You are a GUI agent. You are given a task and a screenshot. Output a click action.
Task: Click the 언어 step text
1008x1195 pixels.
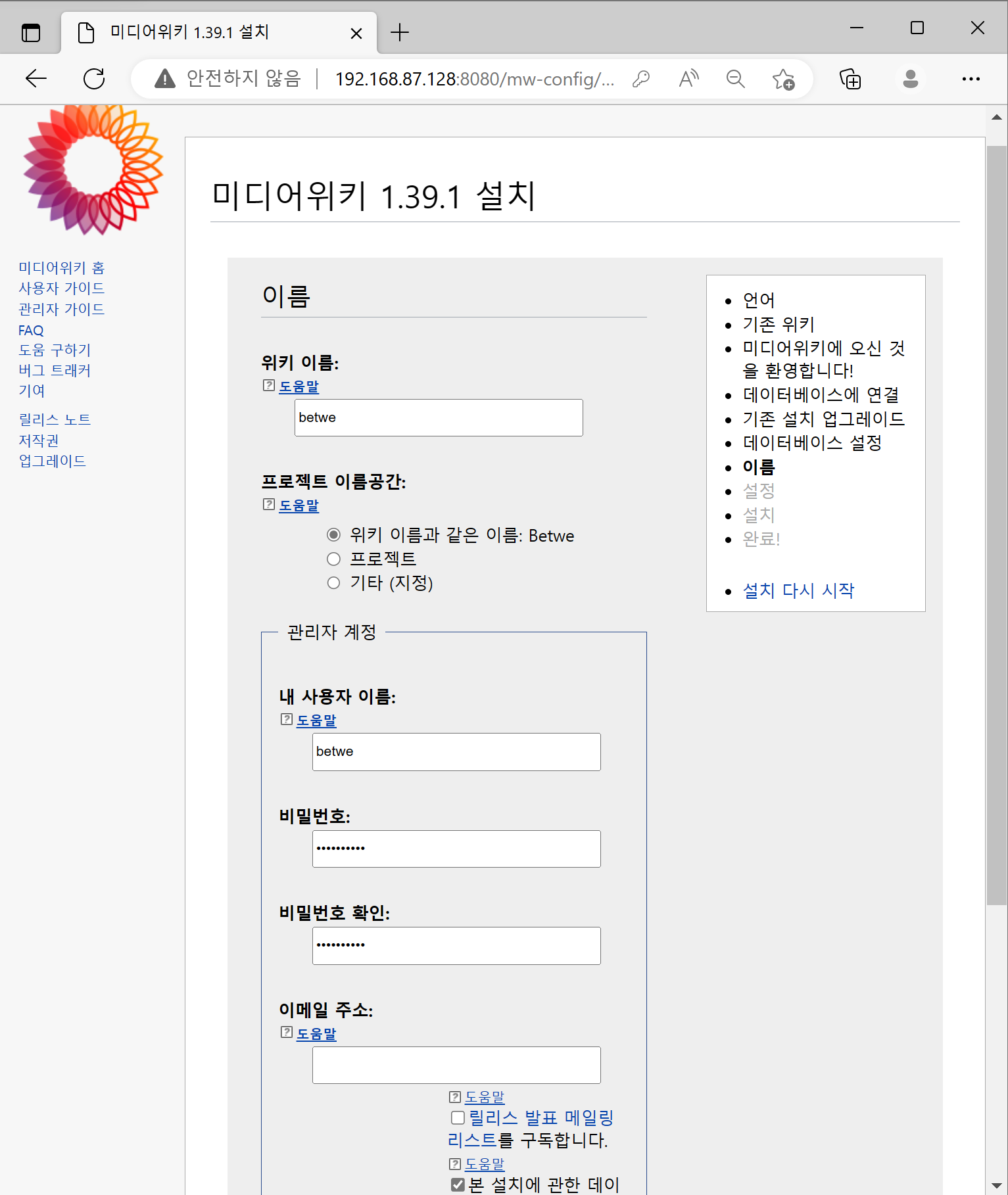point(759,300)
